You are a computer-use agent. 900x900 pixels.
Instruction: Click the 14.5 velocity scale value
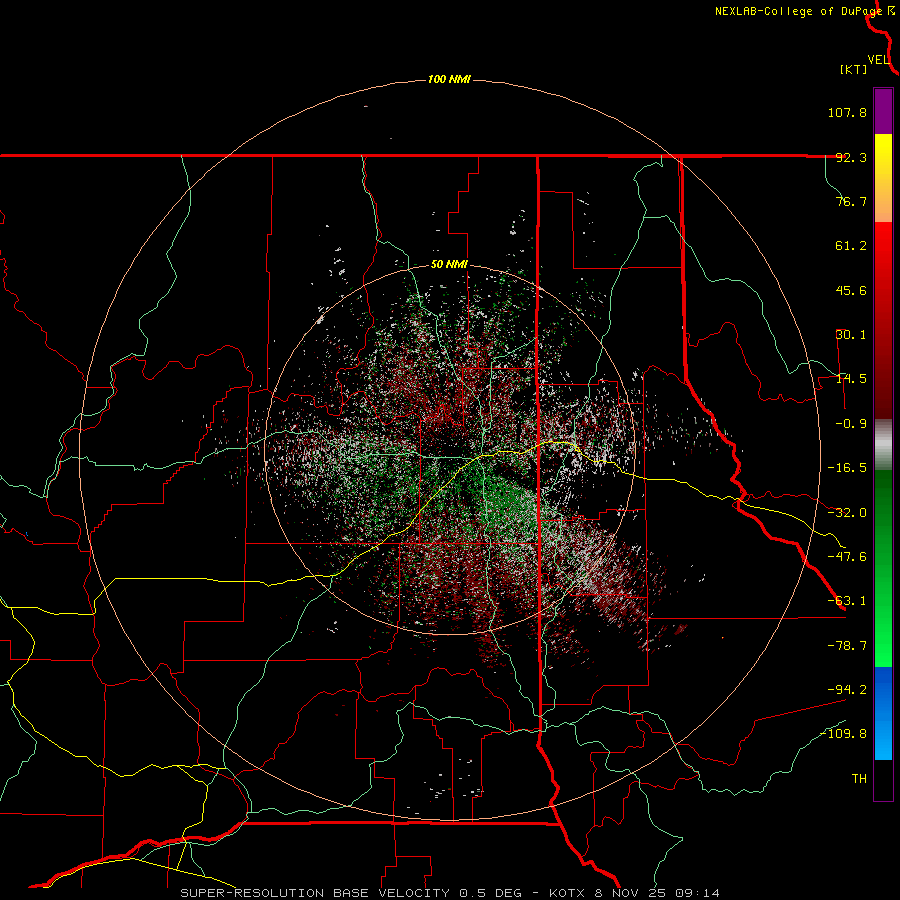[851, 379]
